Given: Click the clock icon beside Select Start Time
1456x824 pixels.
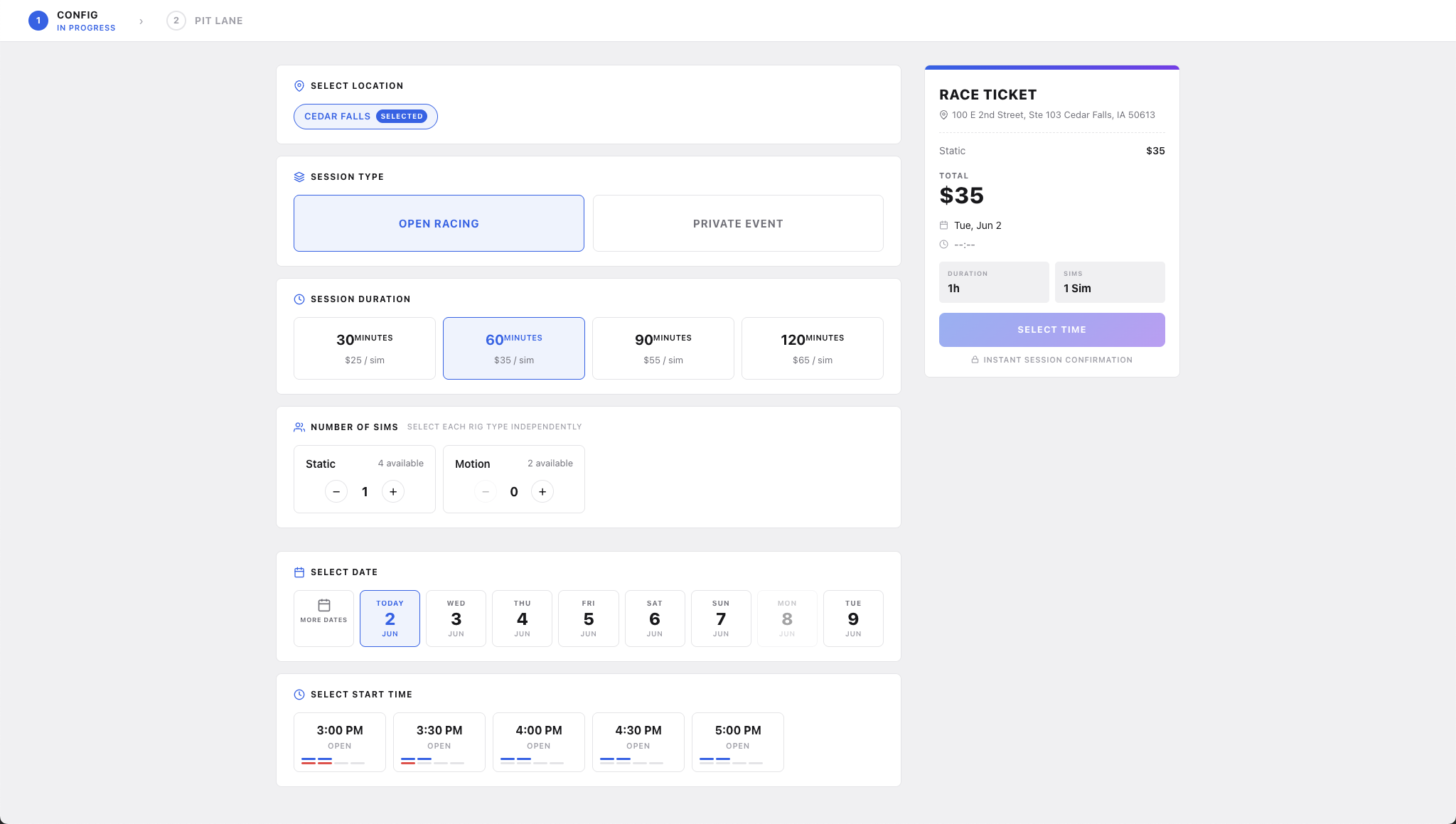Looking at the screenshot, I should [299, 695].
